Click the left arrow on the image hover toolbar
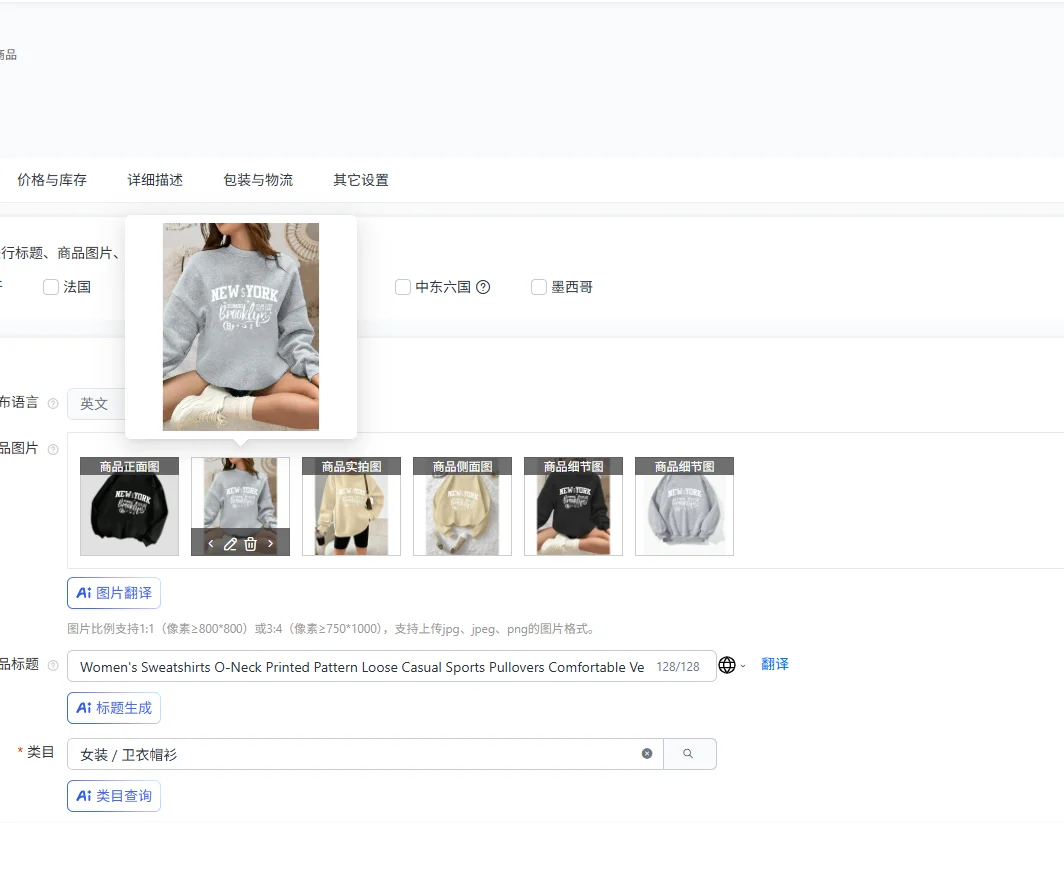This screenshot has width=1064, height=892. point(210,544)
